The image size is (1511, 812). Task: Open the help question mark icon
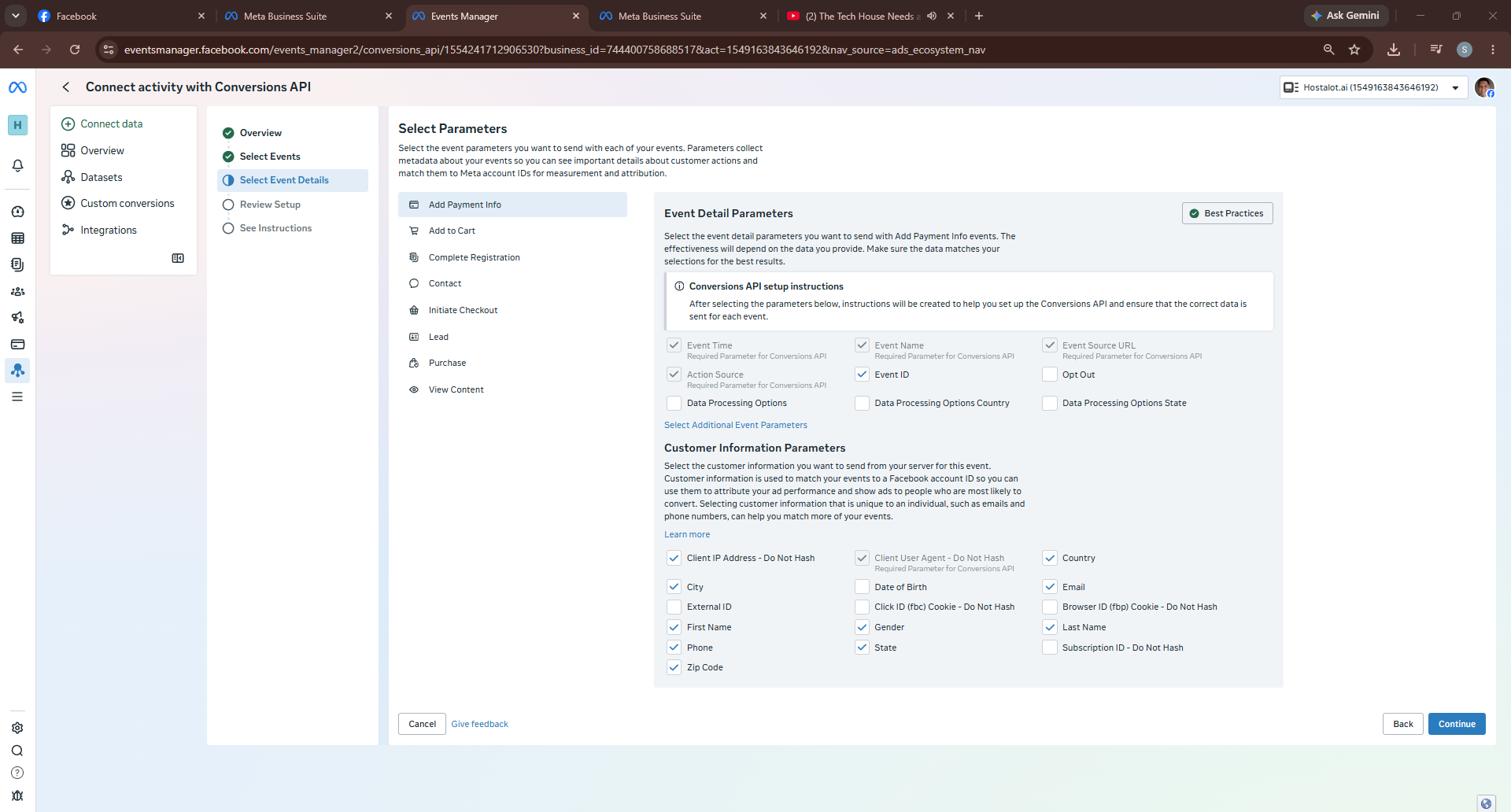tap(17, 773)
